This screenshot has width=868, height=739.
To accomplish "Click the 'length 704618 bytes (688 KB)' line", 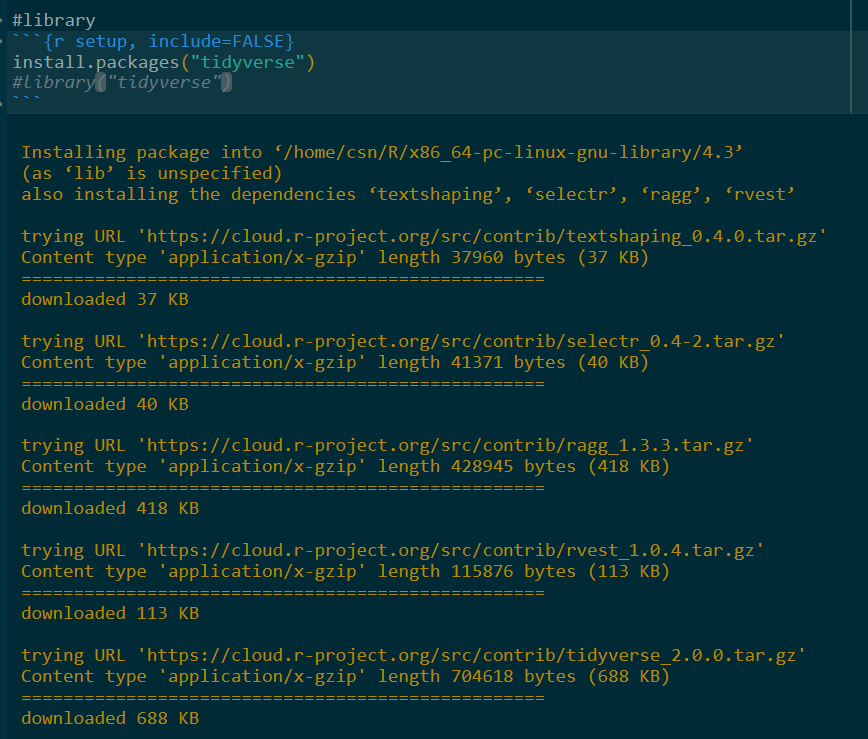I will [x=345, y=677].
